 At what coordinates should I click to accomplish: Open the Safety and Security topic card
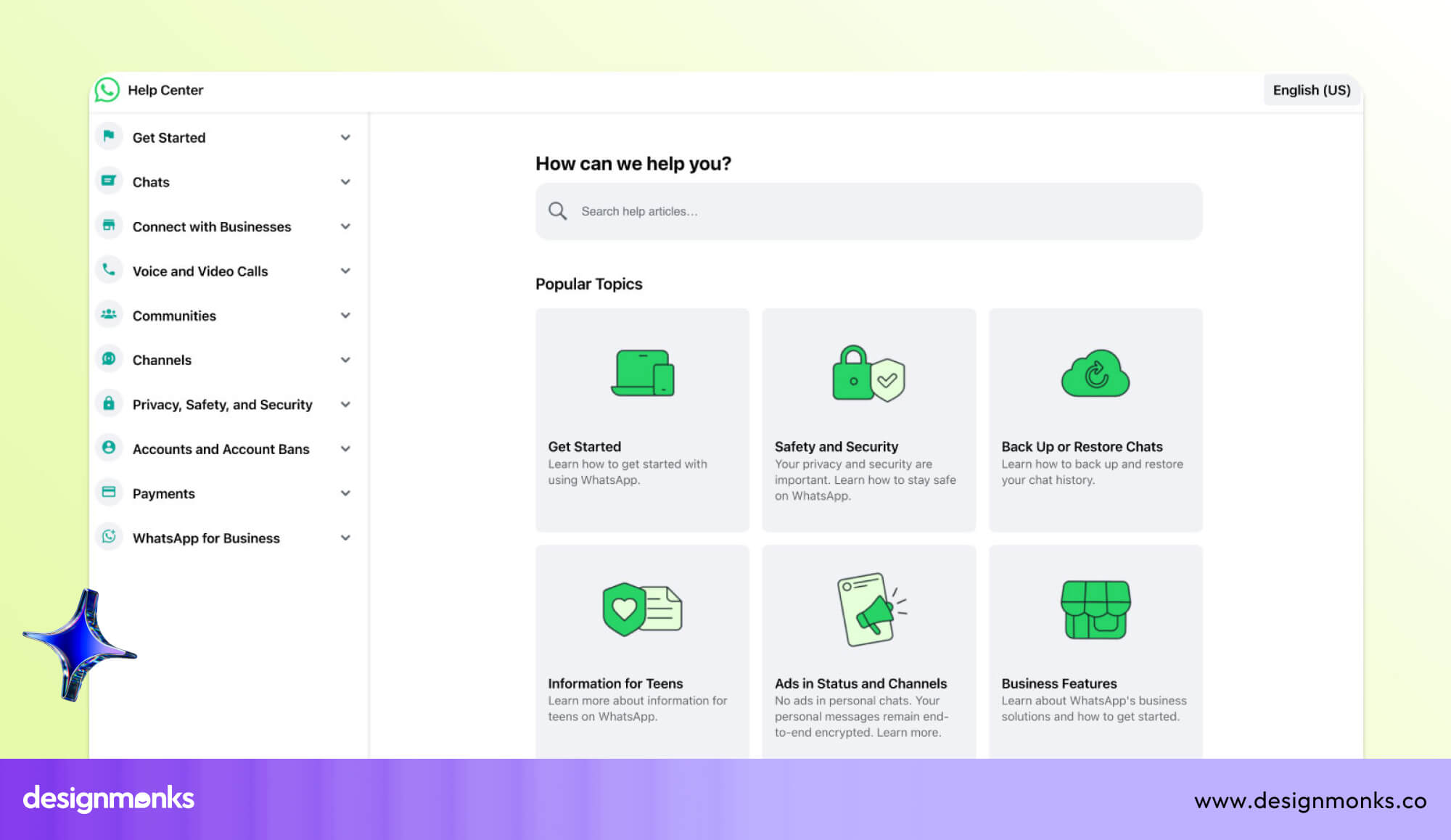pos(868,419)
